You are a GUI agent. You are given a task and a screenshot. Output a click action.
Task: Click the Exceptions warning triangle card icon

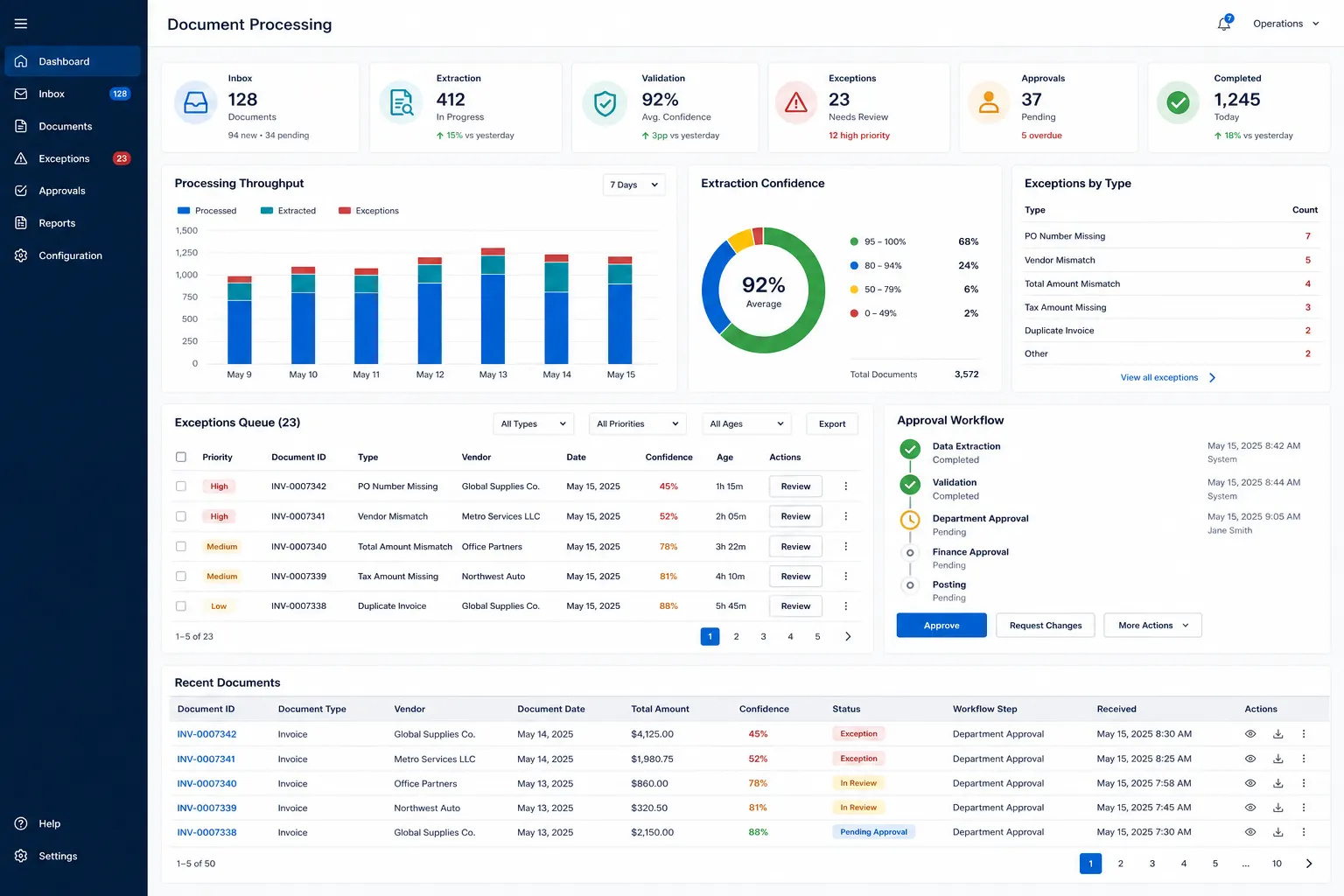[796, 103]
